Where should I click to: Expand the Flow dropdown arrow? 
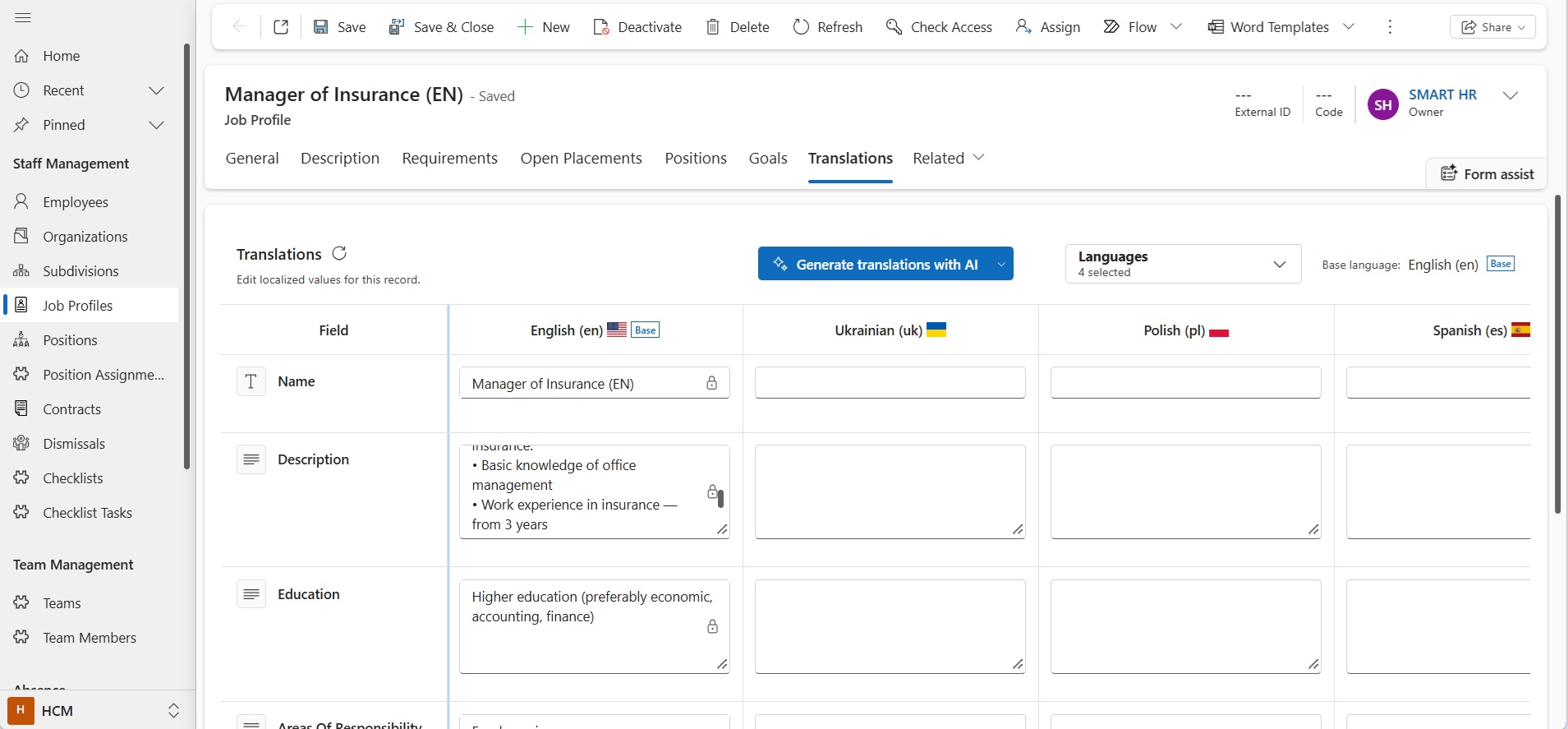point(1176,27)
